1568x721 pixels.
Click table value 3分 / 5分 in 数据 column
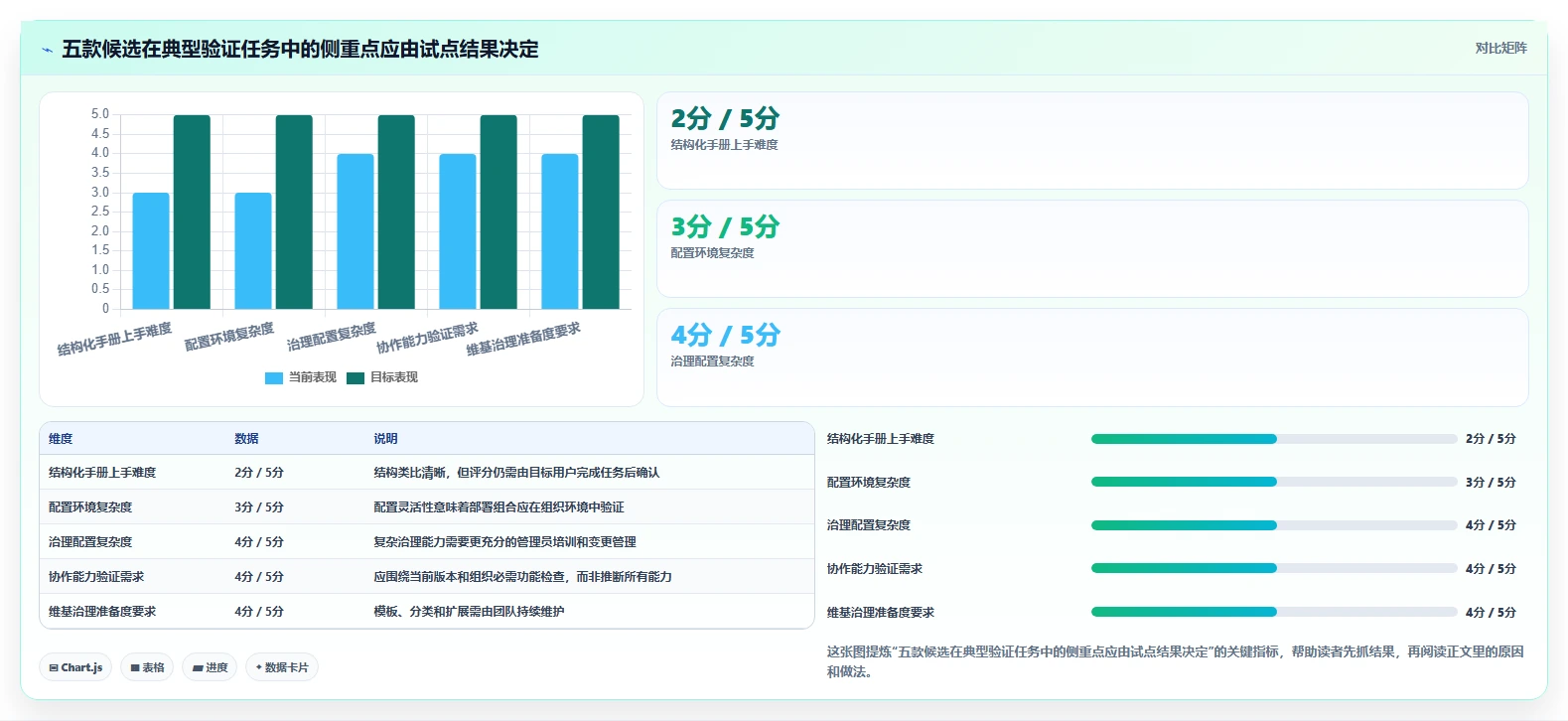click(x=259, y=507)
